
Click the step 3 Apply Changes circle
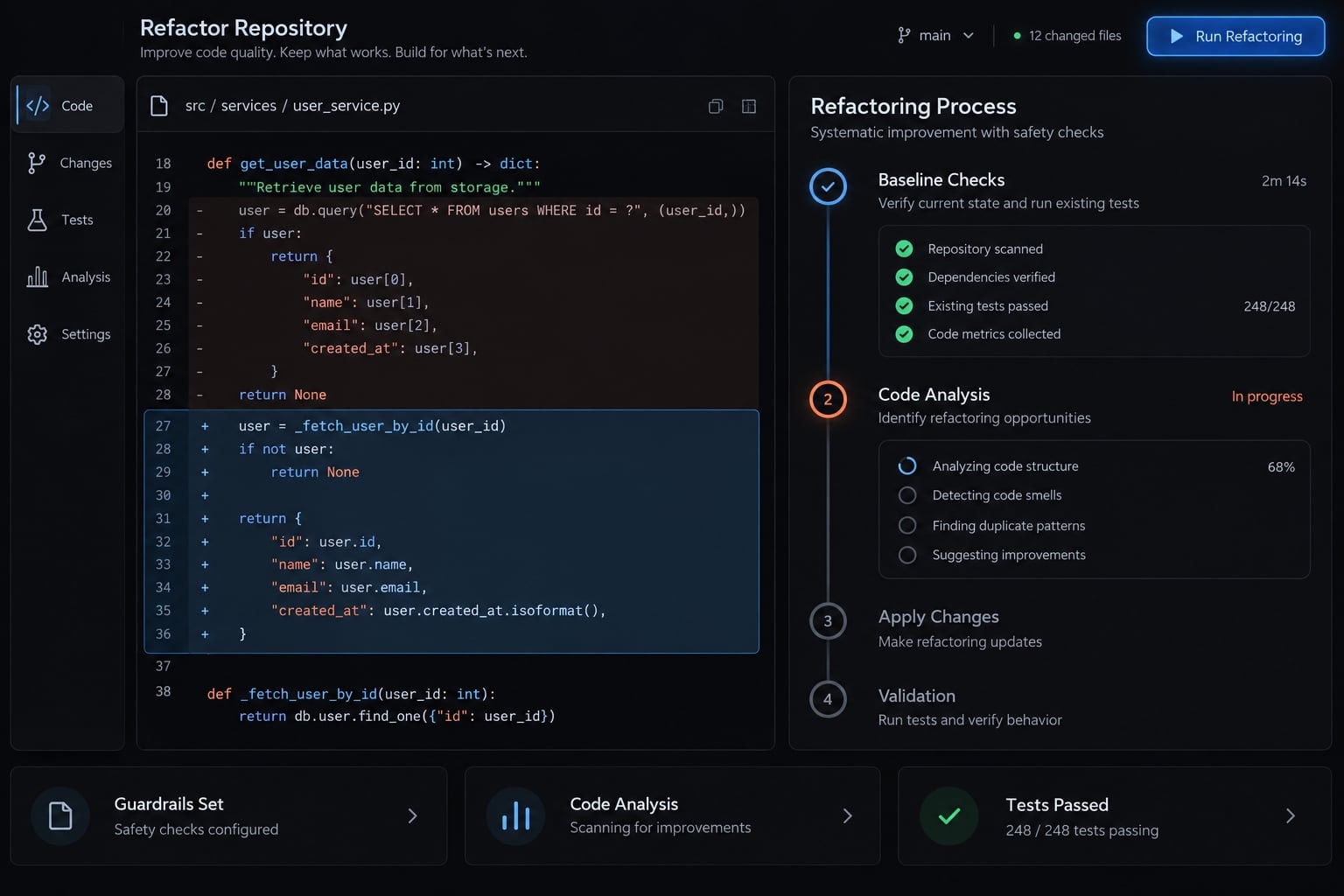point(828,621)
